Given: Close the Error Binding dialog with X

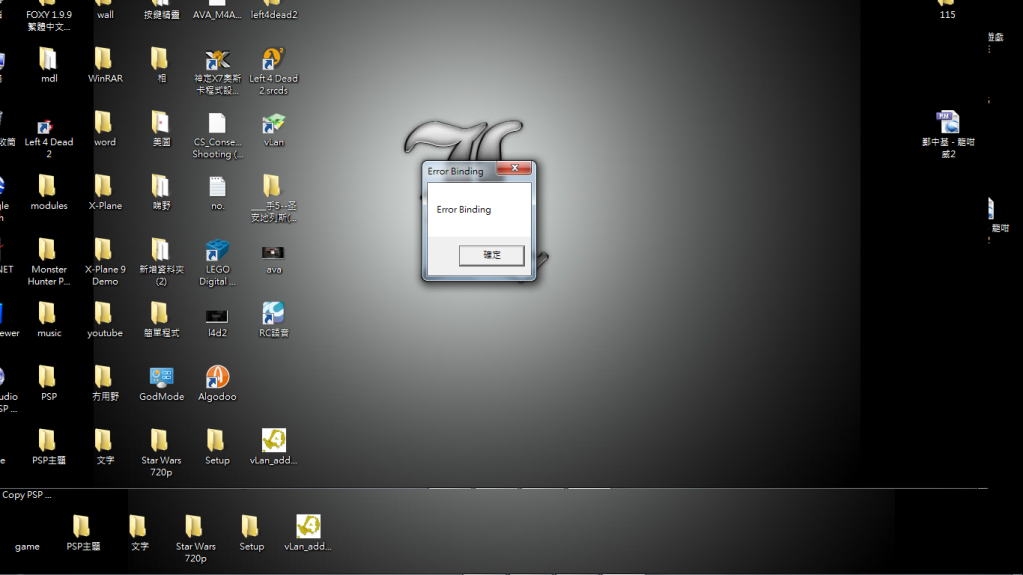Looking at the screenshot, I should (514, 170).
